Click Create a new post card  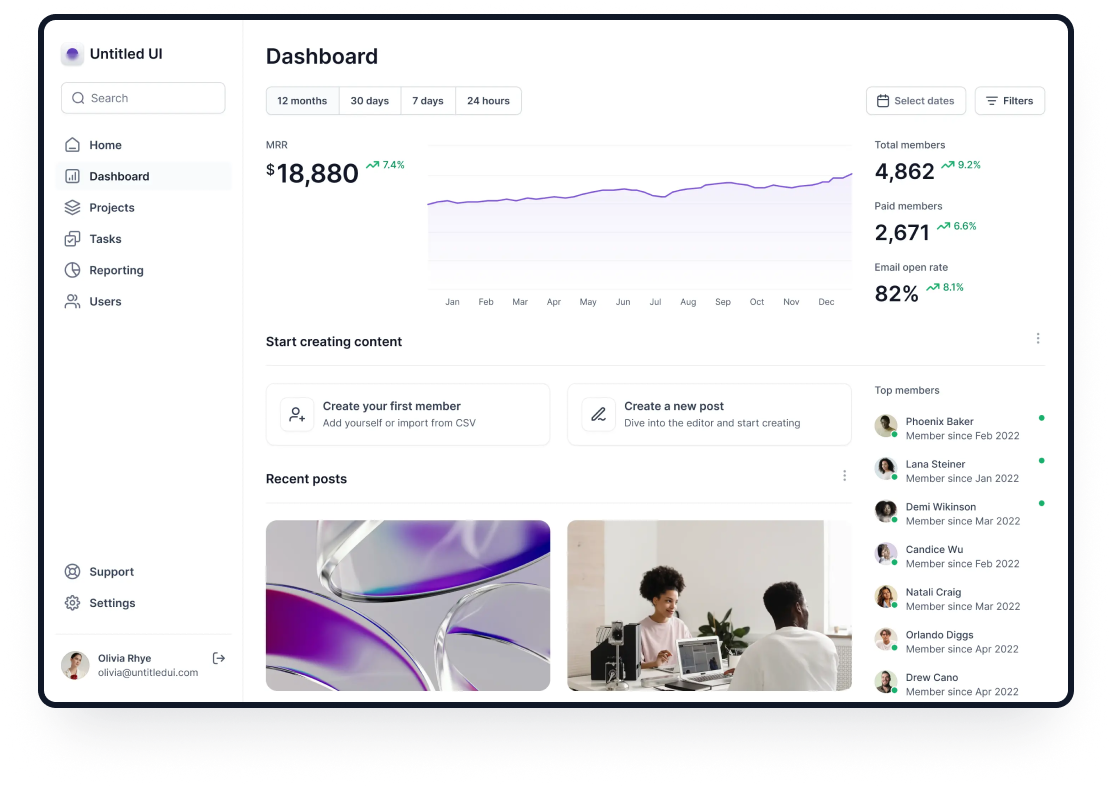(x=709, y=414)
